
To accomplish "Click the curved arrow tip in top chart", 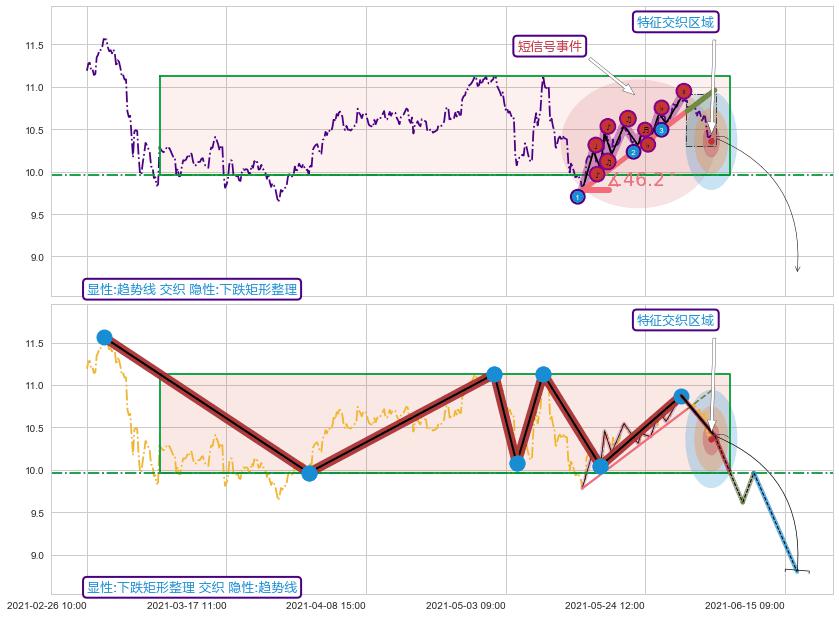I will [x=797, y=269].
